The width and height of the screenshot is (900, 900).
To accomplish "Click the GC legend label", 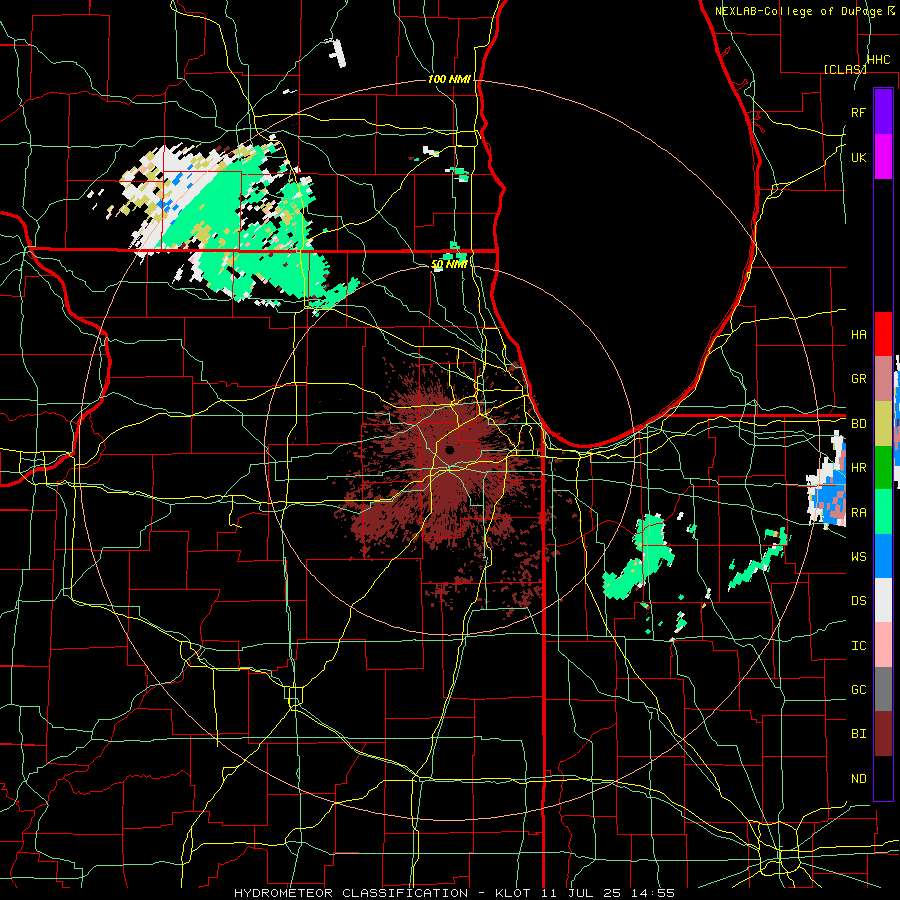I will click(x=858, y=690).
